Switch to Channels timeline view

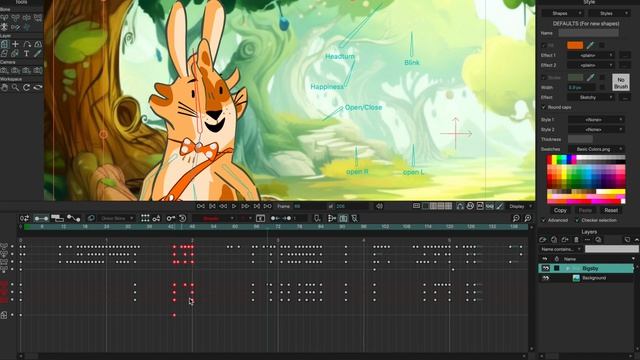coord(41,218)
